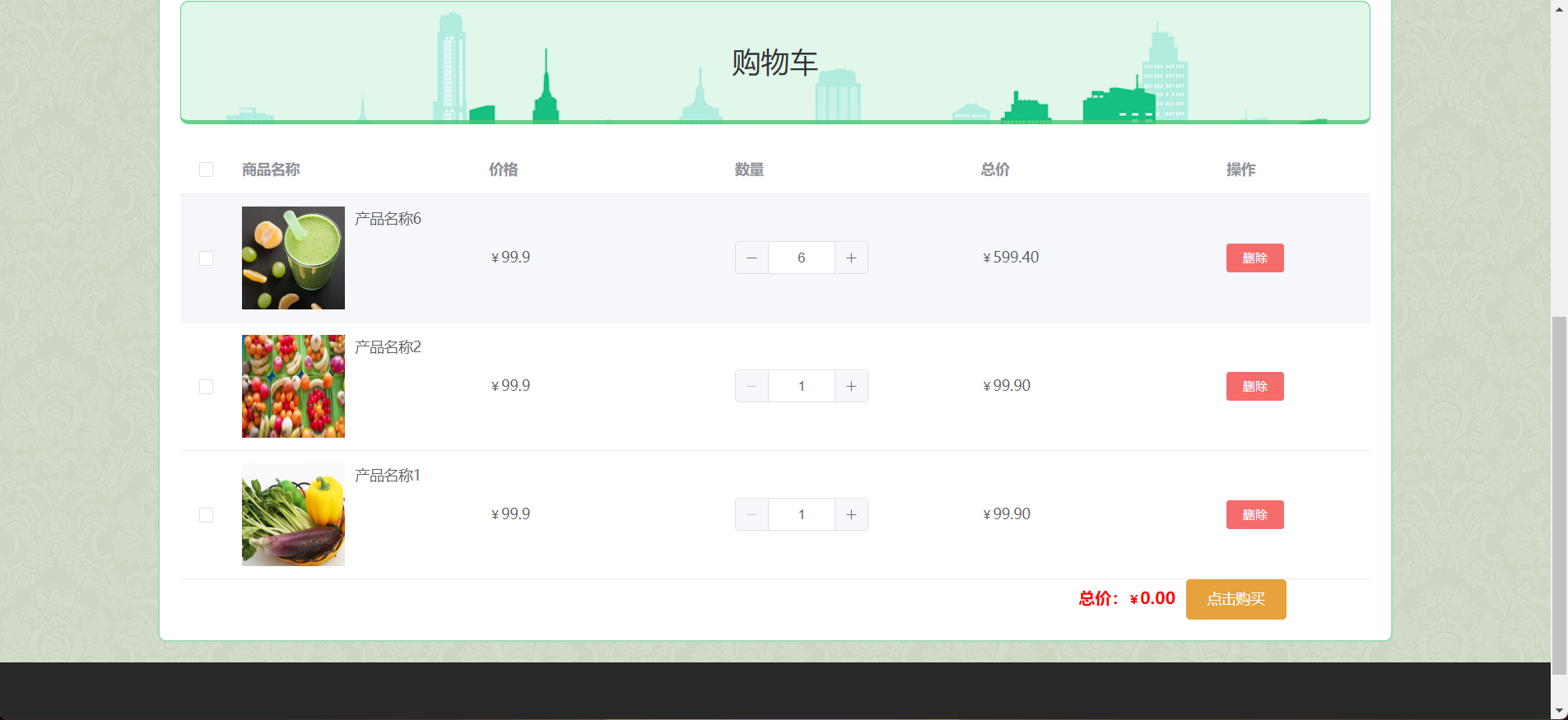Delete 产品名称6 using the 删除 button
This screenshot has height=720, width=1568.
pos(1254,258)
